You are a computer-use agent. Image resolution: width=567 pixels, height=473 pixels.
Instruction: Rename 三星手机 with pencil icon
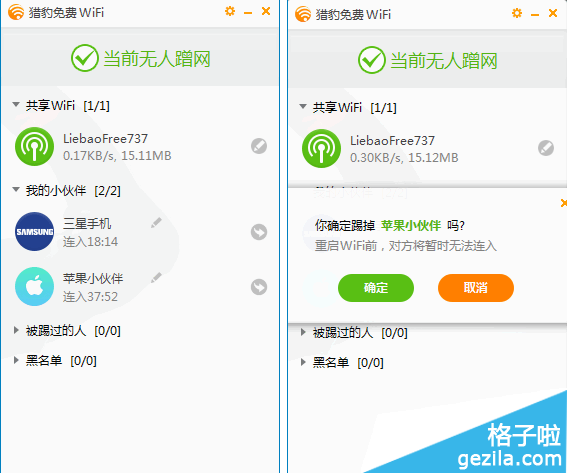tap(156, 223)
